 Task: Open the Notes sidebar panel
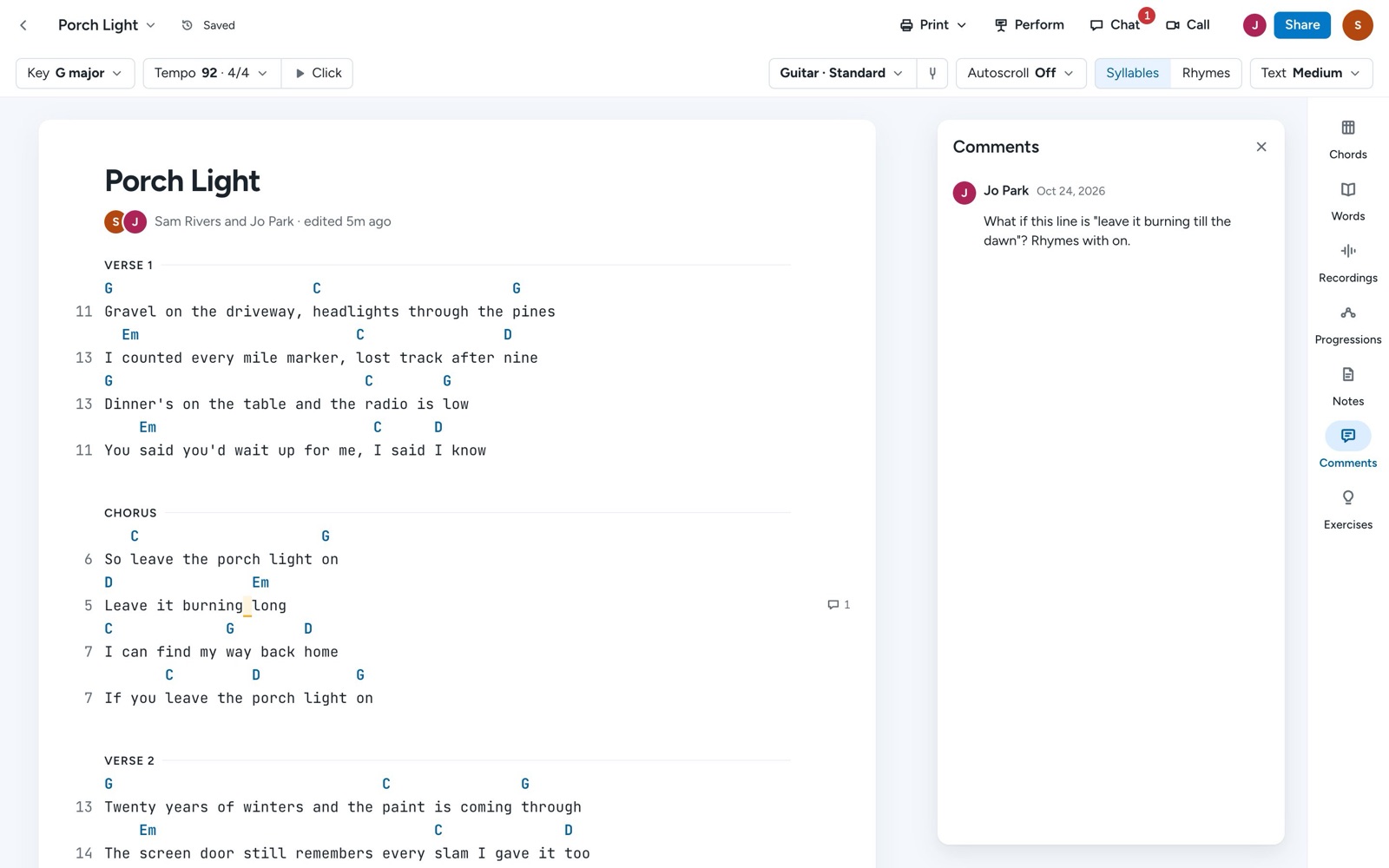click(x=1347, y=385)
